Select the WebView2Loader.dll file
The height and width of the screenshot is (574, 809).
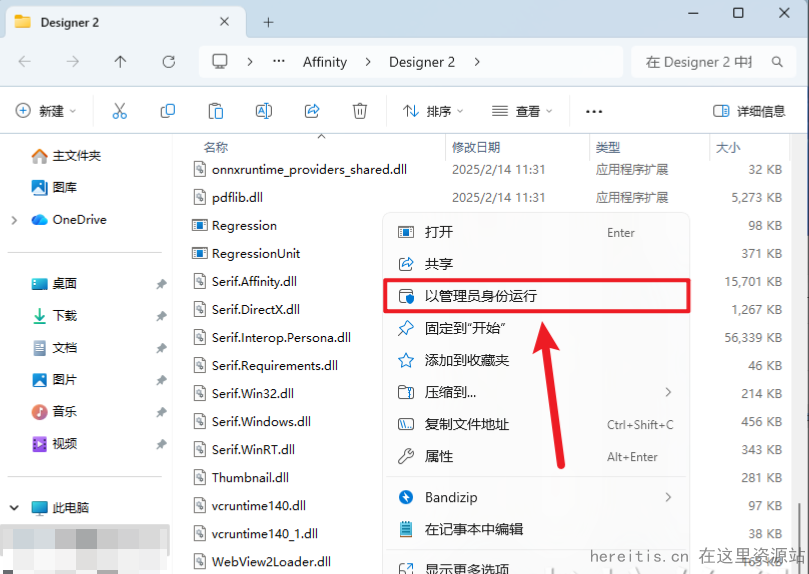pyautogui.click(x=271, y=561)
